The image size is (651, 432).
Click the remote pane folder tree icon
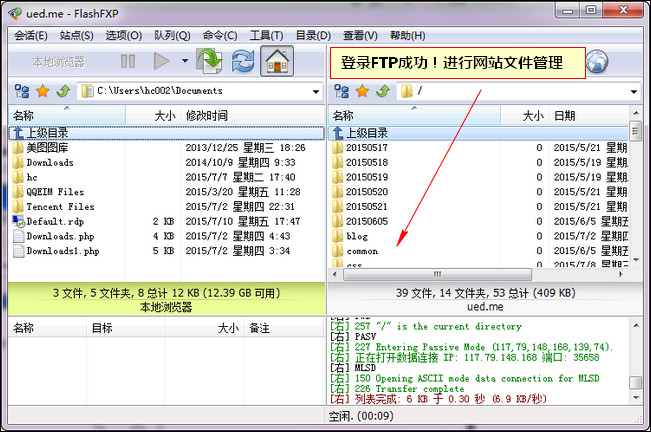coord(342,91)
